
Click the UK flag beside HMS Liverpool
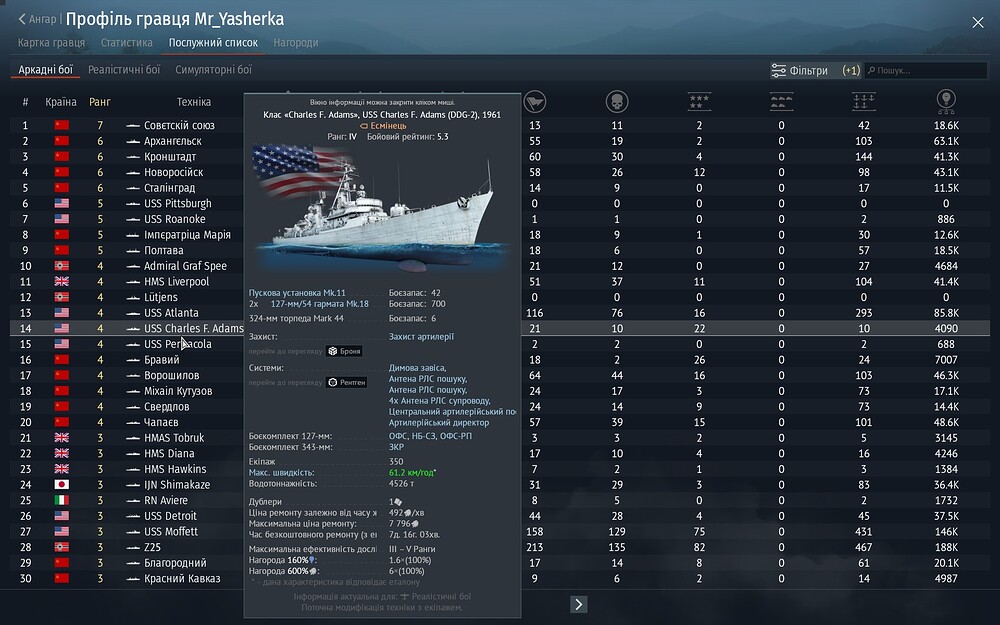(62, 281)
